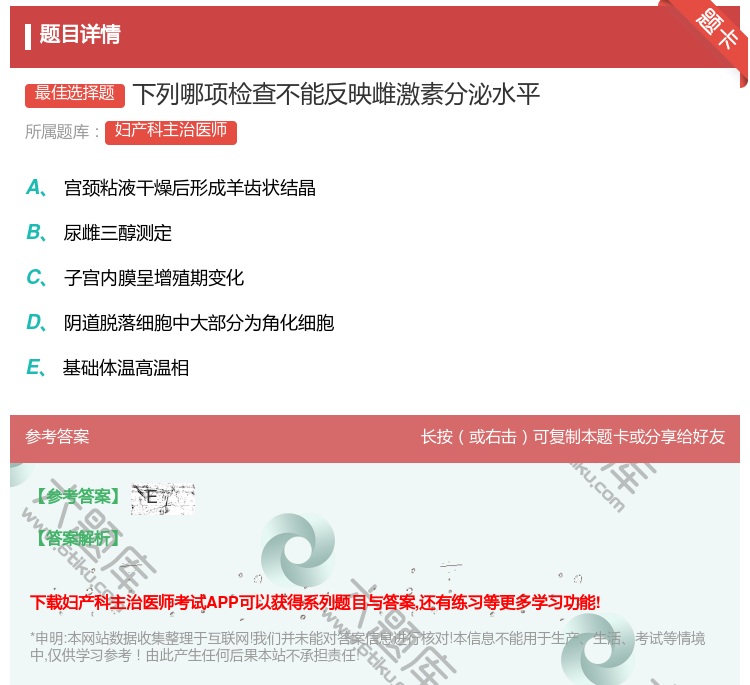Click the teal letter A option marker
The width and height of the screenshot is (750, 685).
click(36, 188)
